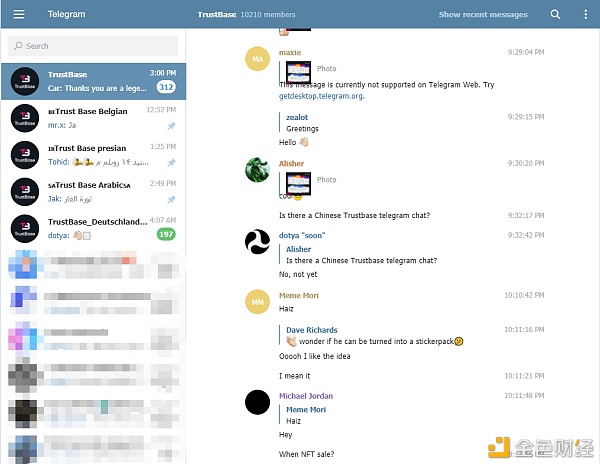Click message "Haiz" under the Meme Mori sender name
This screenshot has height=464, width=600.
tap(286, 309)
